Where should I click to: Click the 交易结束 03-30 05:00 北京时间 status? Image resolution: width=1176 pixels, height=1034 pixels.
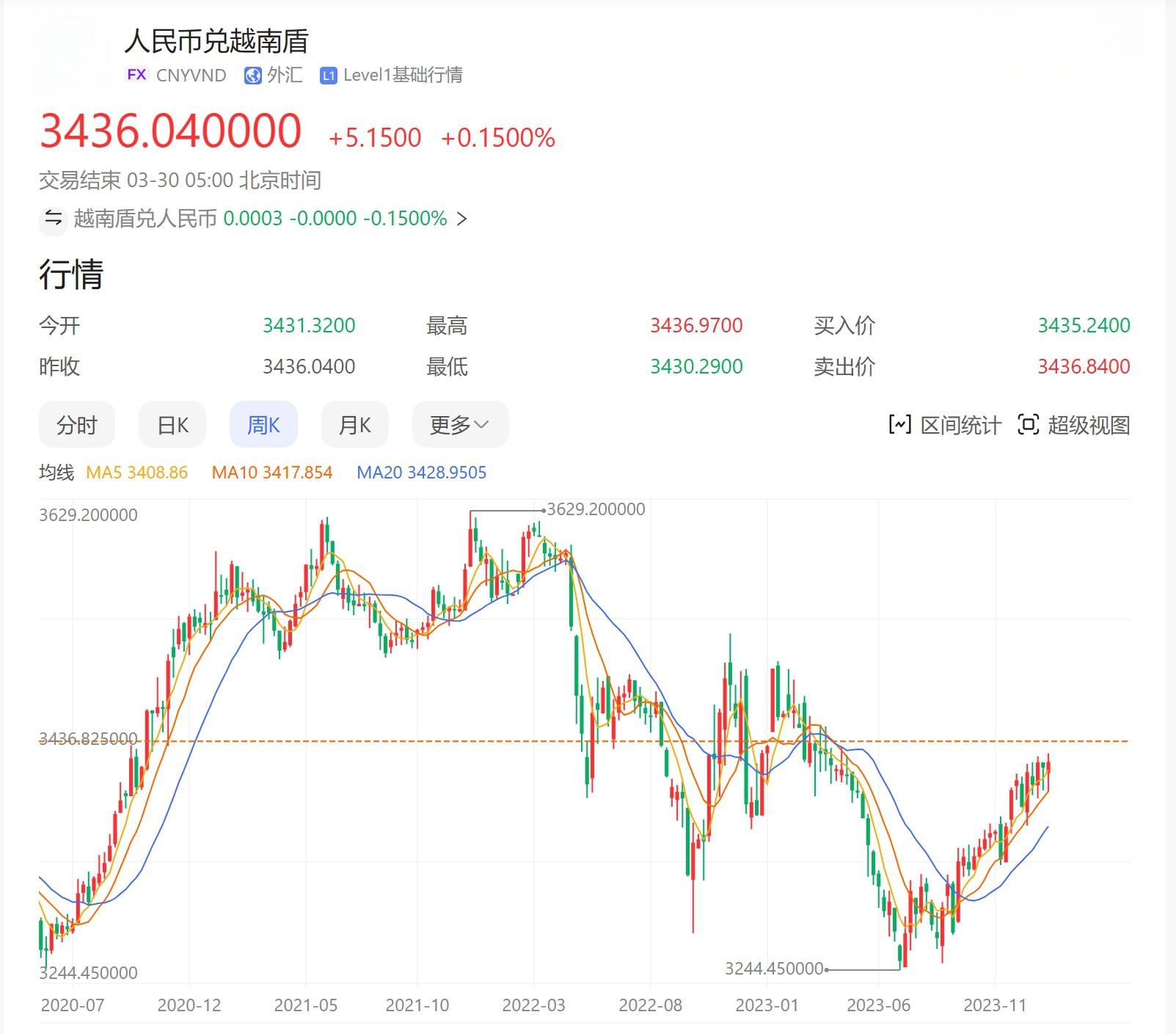pyautogui.click(x=180, y=180)
